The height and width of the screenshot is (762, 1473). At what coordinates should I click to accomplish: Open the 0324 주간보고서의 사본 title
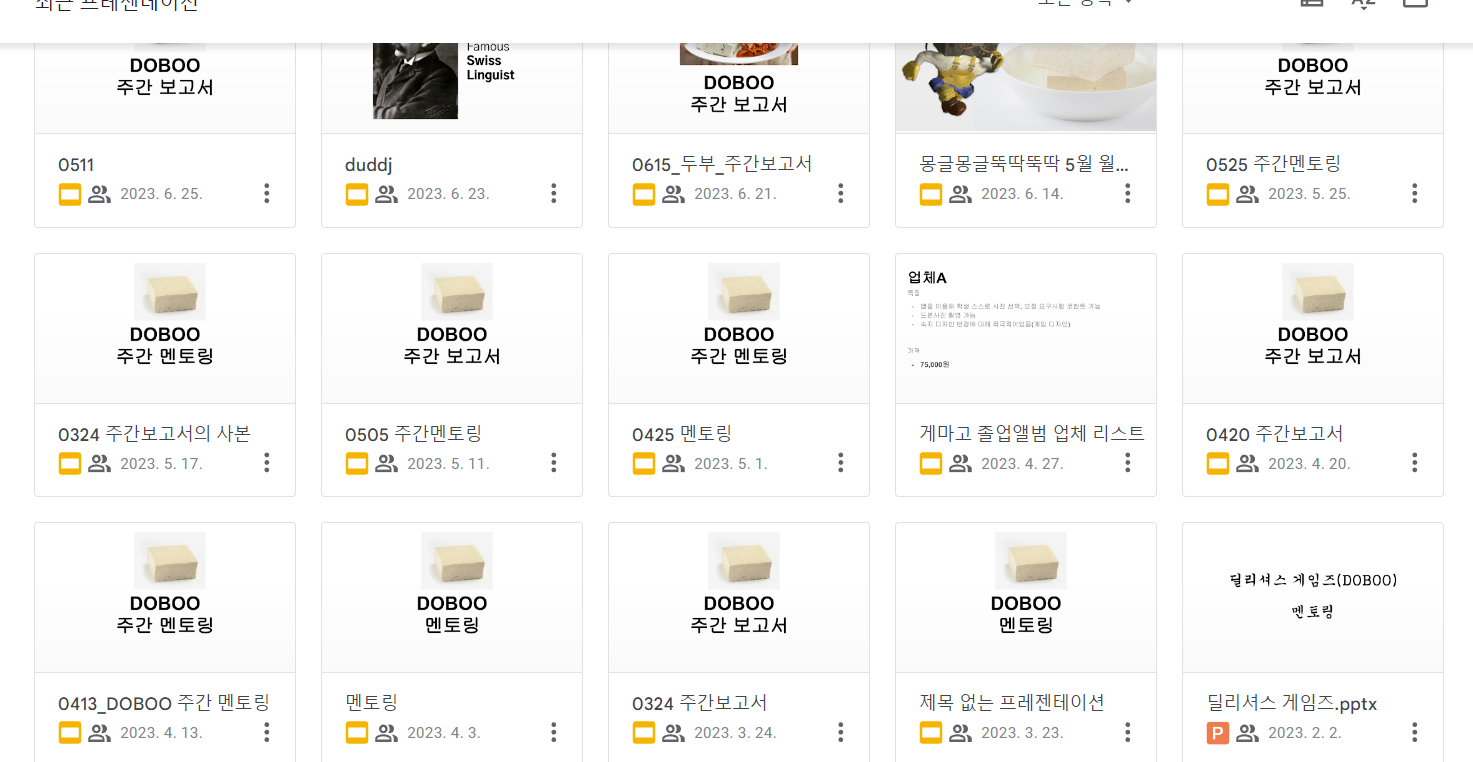[154, 434]
